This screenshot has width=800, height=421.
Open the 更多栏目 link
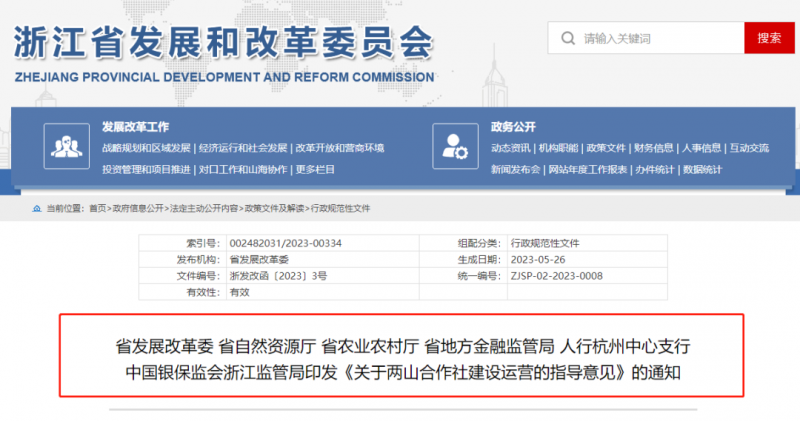pos(315,169)
